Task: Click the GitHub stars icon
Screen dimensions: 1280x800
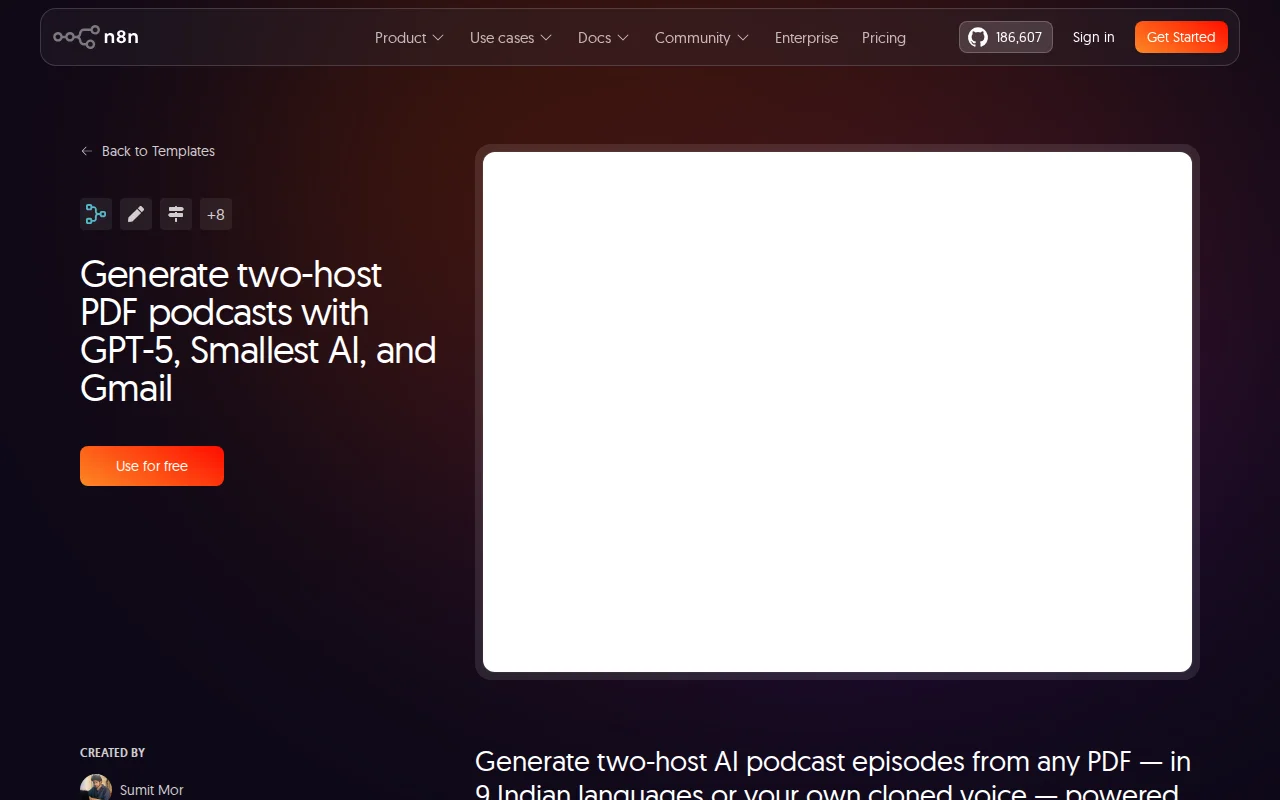Action: coord(978,37)
